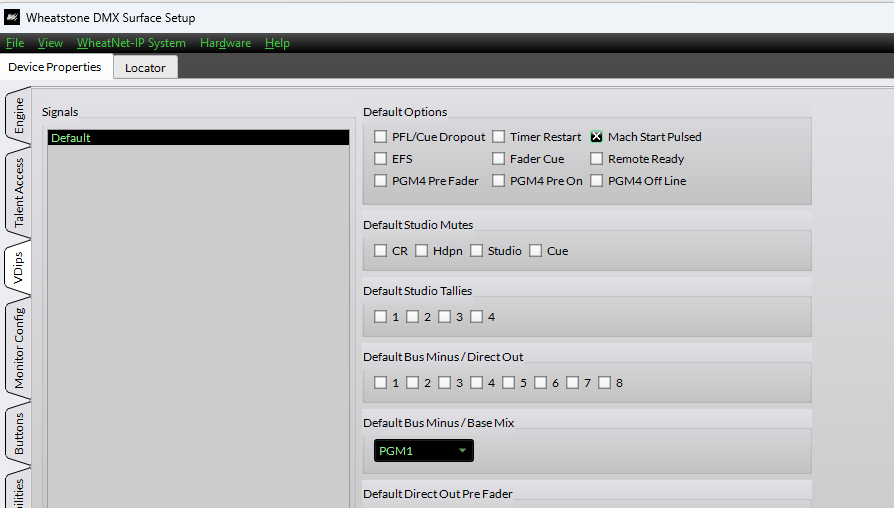Open the Hardware menu
This screenshot has width=894, height=508.
coord(225,43)
